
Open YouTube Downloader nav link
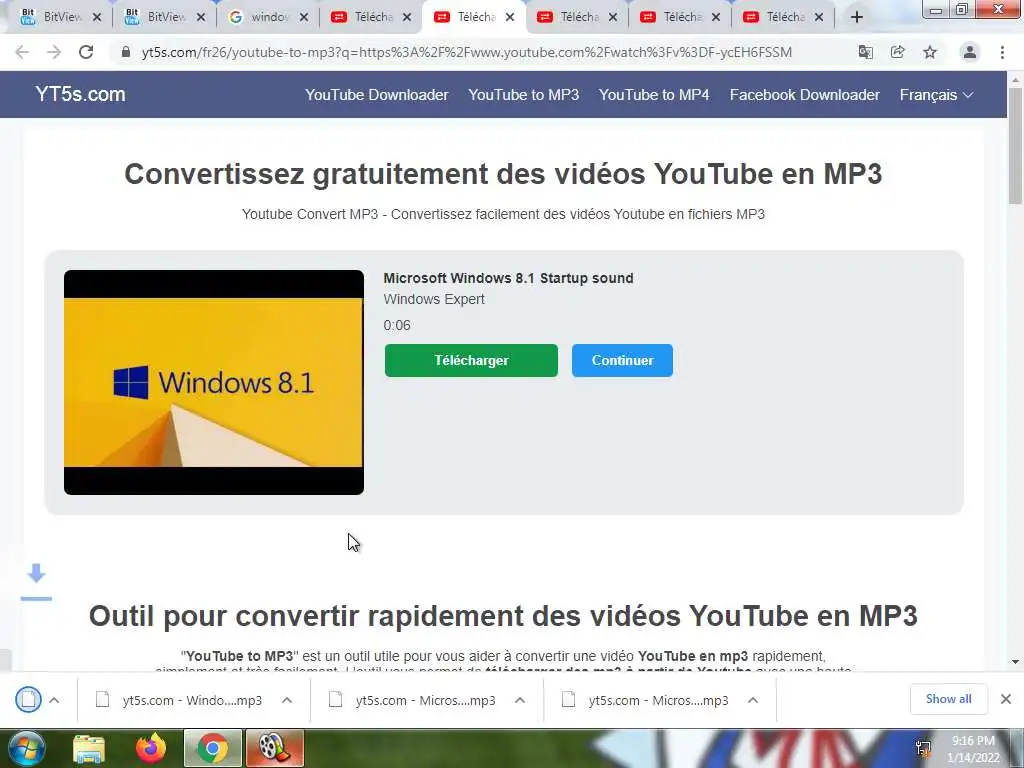coord(377,95)
